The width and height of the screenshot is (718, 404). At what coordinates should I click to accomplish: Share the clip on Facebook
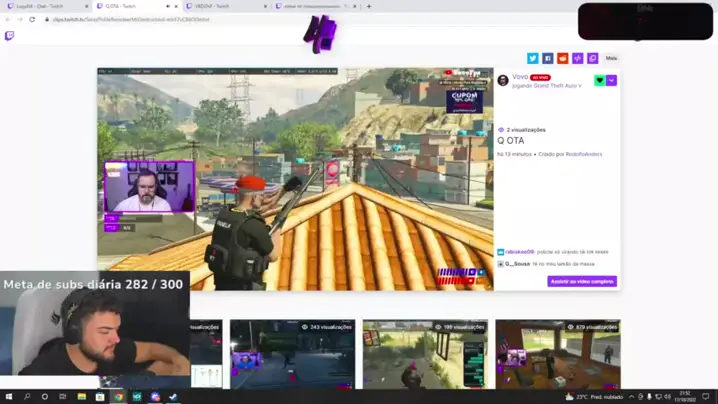[x=547, y=59]
